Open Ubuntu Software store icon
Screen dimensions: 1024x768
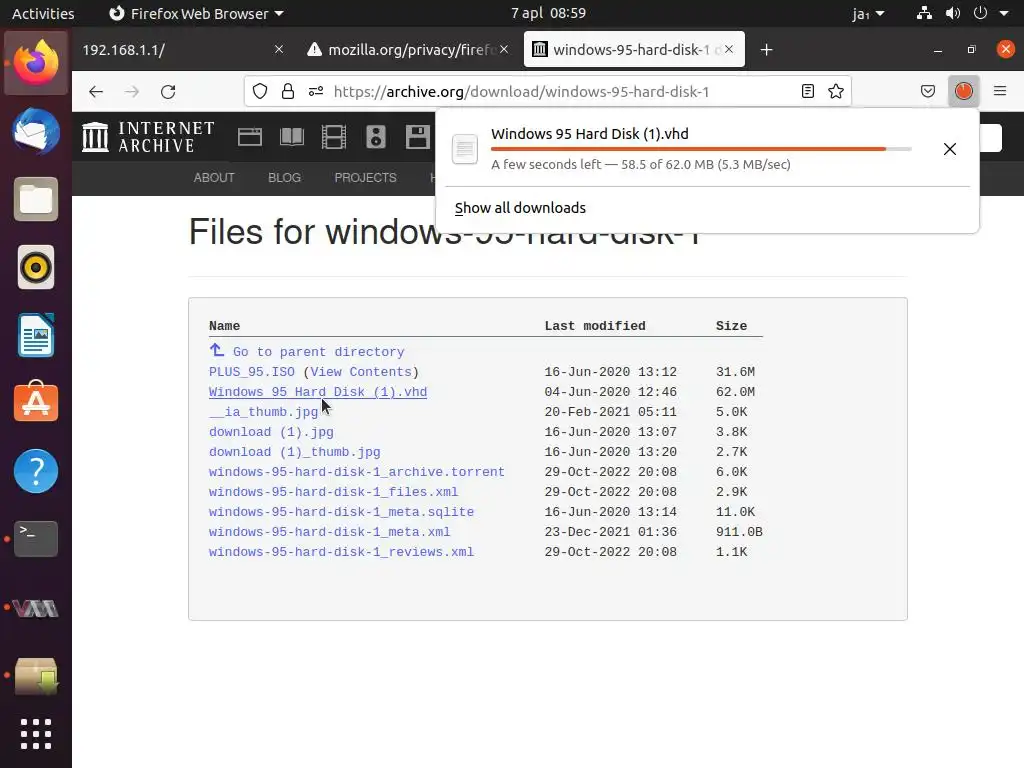(36, 402)
